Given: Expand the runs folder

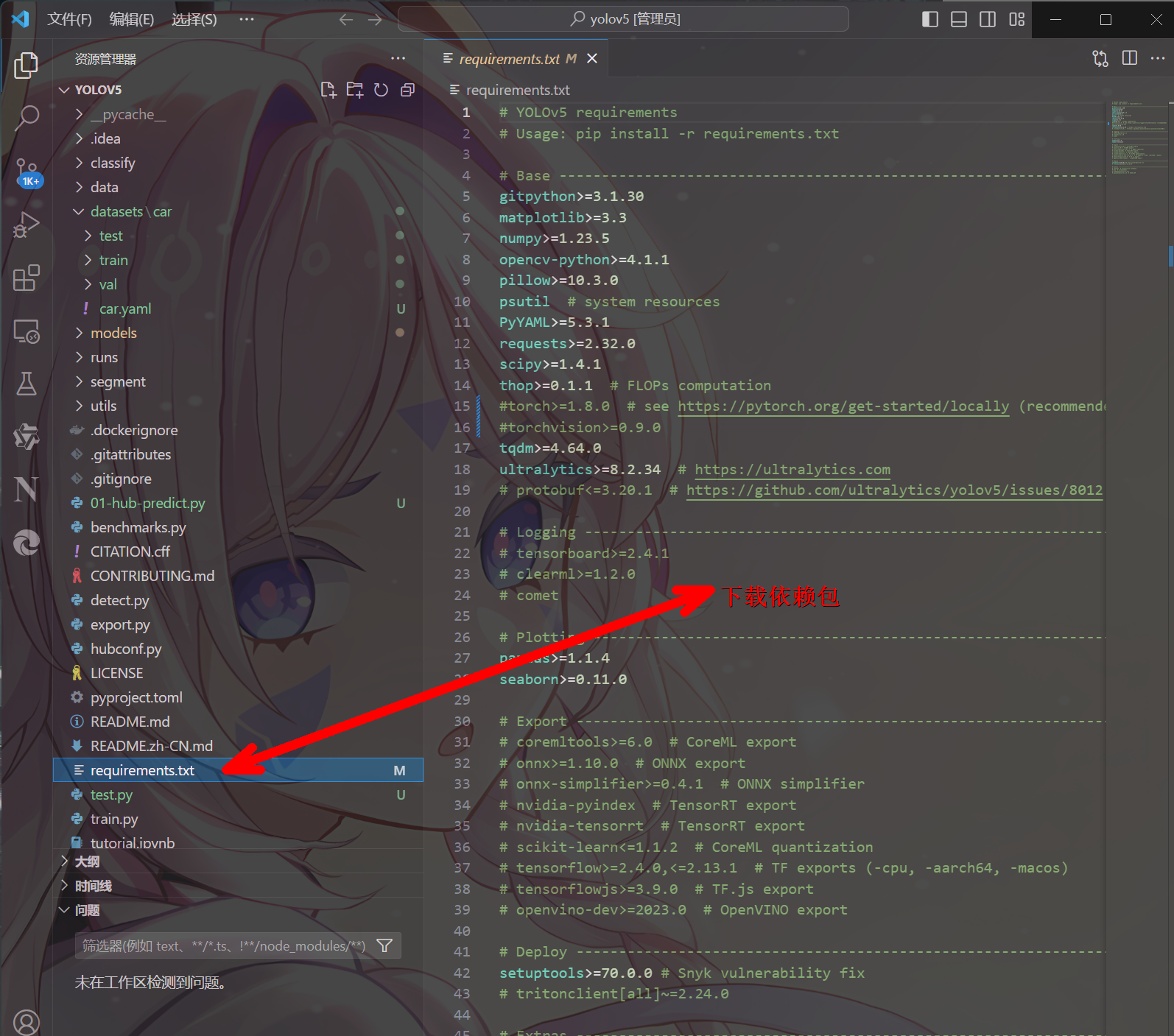Looking at the screenshot, I should [x=80, y=357].
